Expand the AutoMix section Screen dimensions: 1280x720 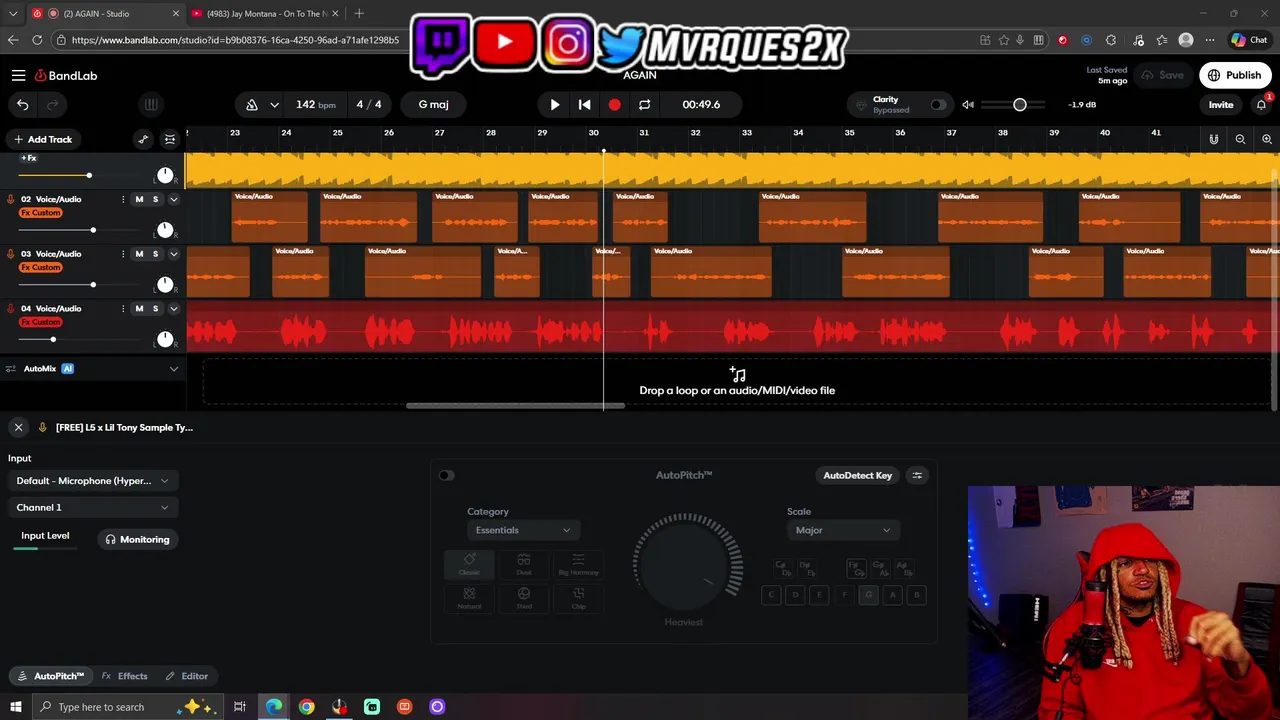tap(173, 369)
